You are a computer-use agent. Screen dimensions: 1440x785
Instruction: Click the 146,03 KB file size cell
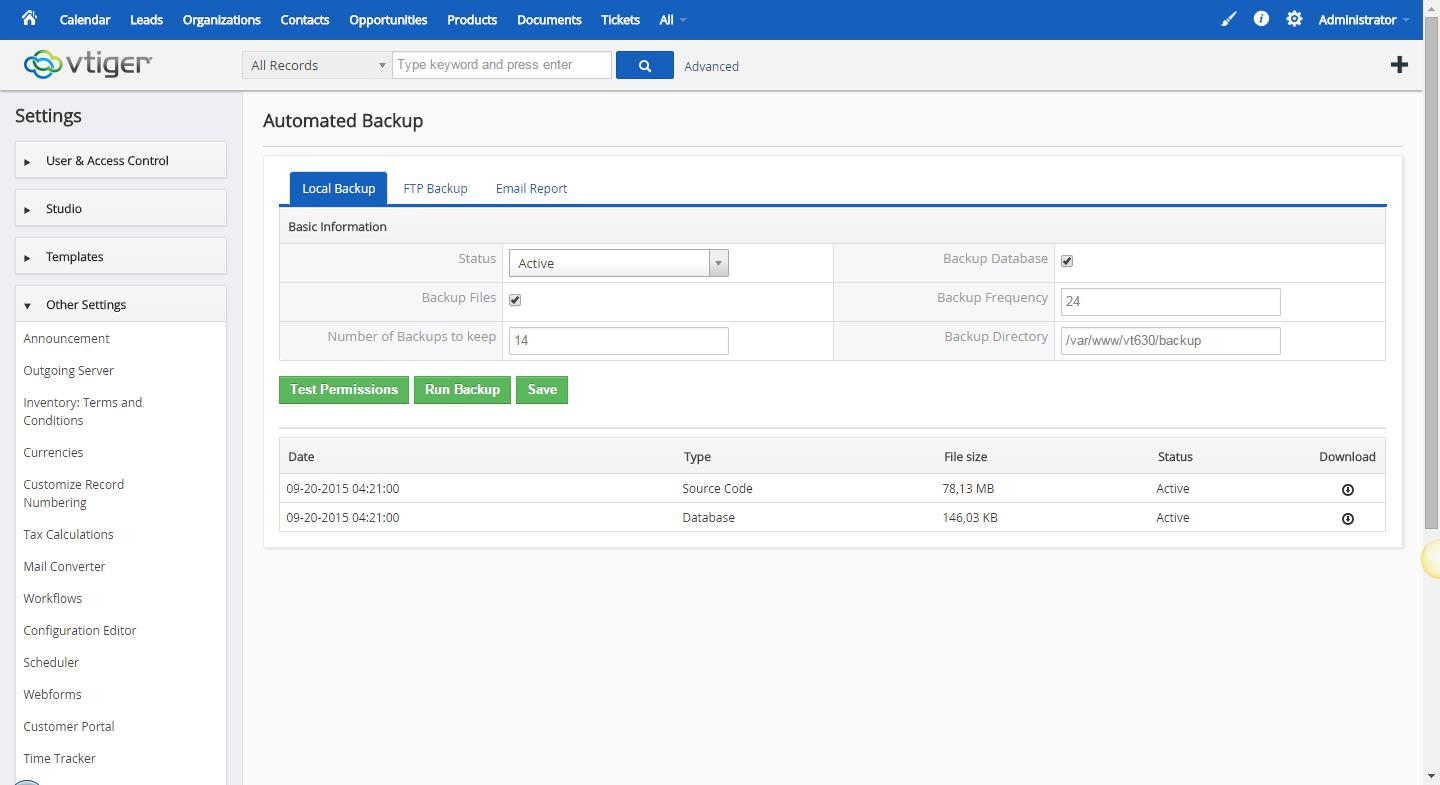coord(970,518)
